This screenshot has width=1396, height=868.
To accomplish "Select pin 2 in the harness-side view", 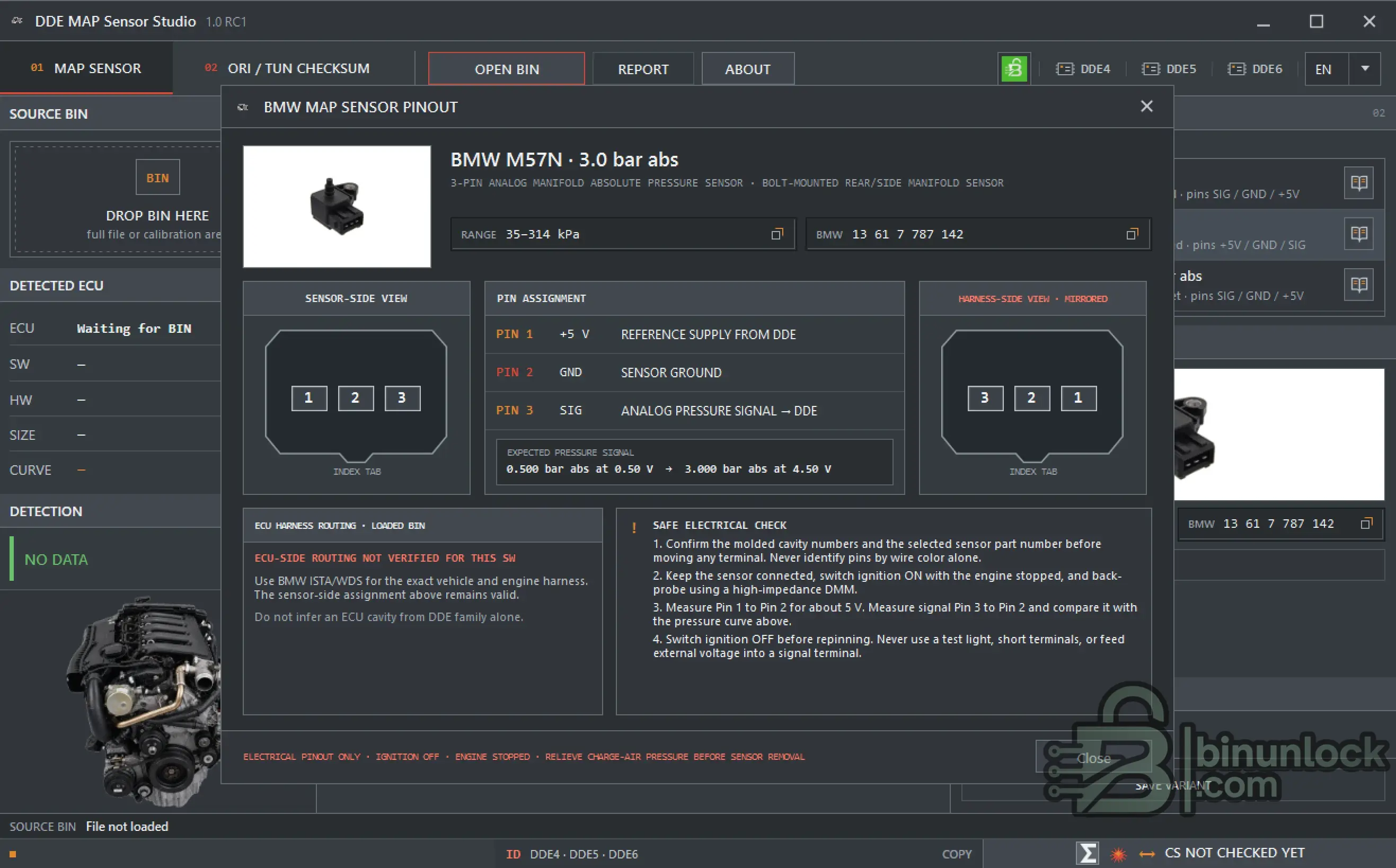I will coord(1031,398).
